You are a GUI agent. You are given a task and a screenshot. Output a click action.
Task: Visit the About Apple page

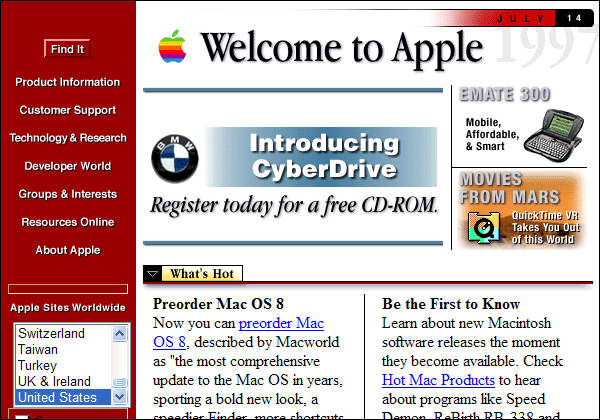67,250
